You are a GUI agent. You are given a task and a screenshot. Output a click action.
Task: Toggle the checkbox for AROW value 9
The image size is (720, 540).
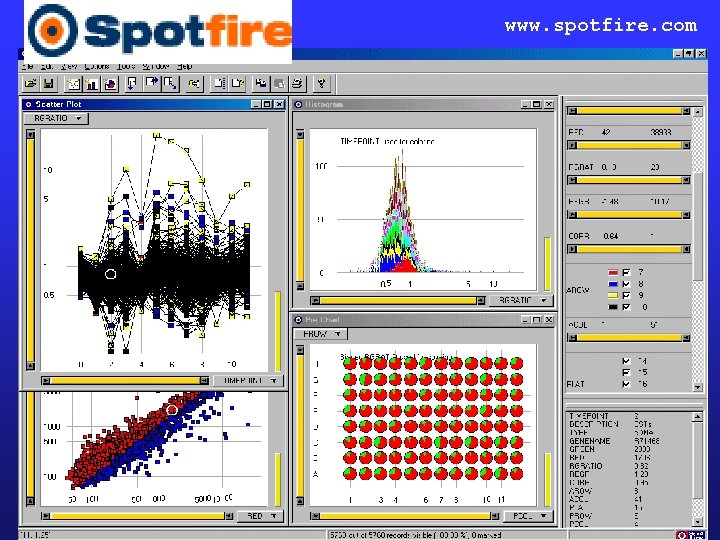point(626,295)
